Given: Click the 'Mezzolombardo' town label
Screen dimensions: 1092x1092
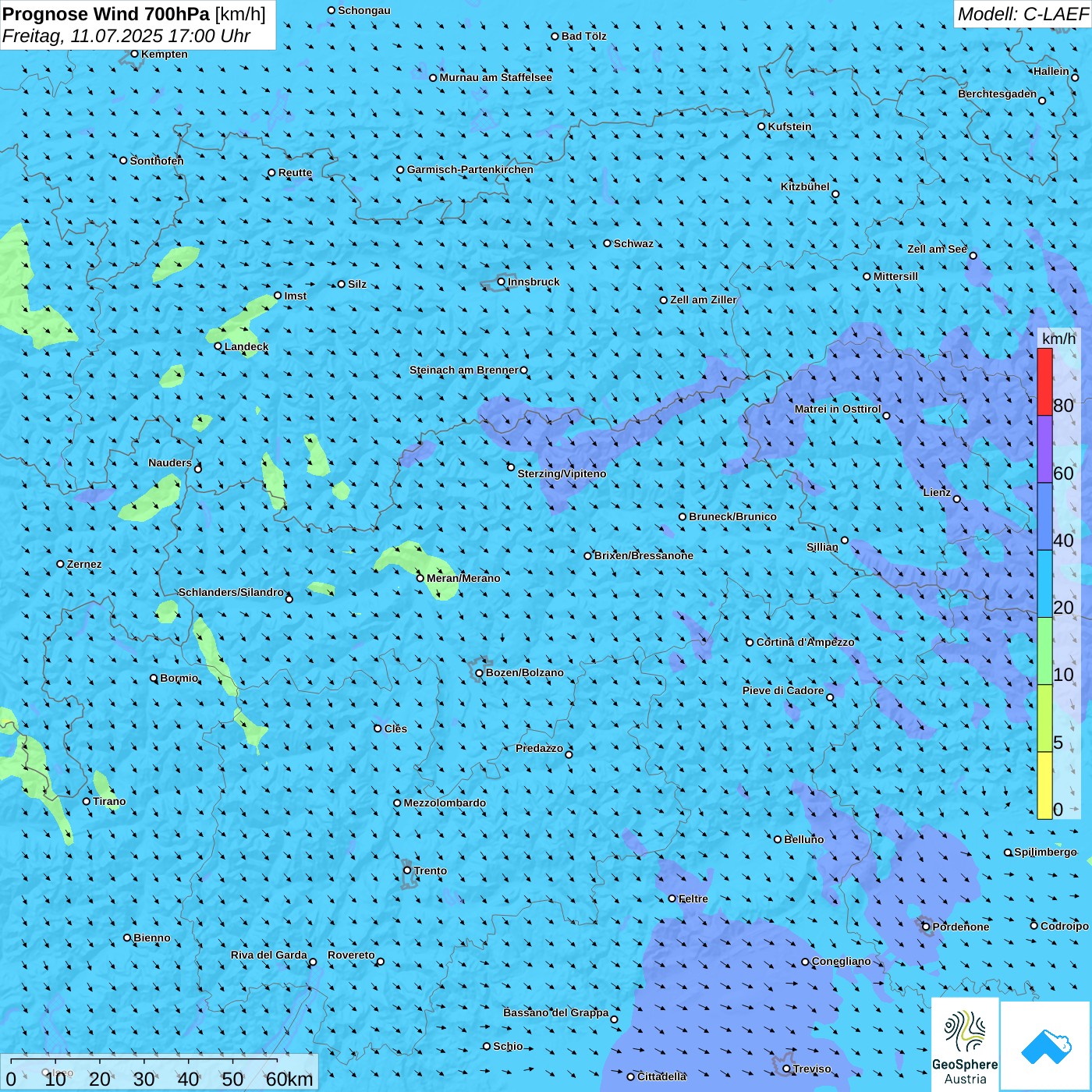Looking at the screenshot, I should 445,803.
